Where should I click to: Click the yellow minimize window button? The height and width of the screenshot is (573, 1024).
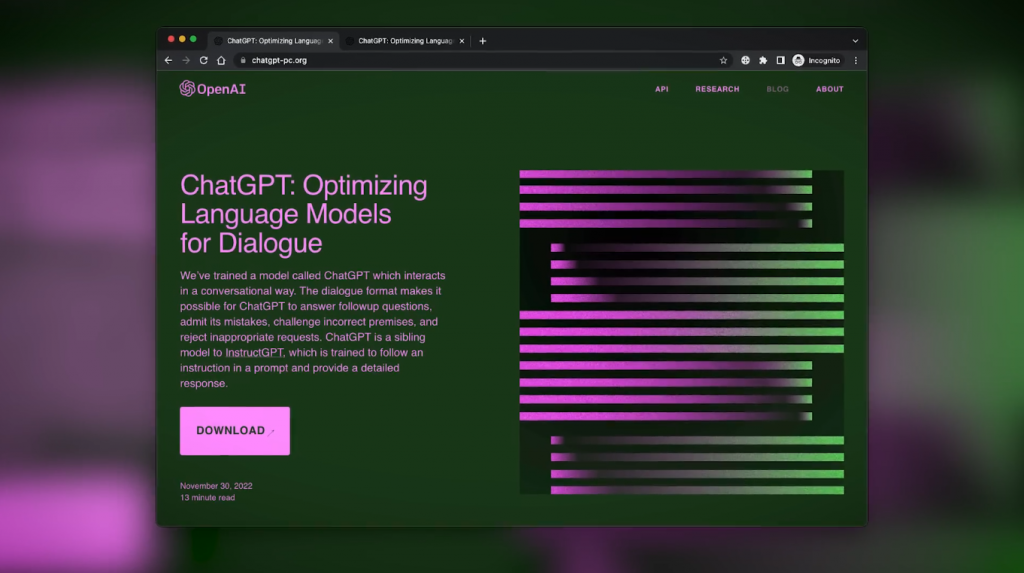pyautogui.click(x=182, y=39)
